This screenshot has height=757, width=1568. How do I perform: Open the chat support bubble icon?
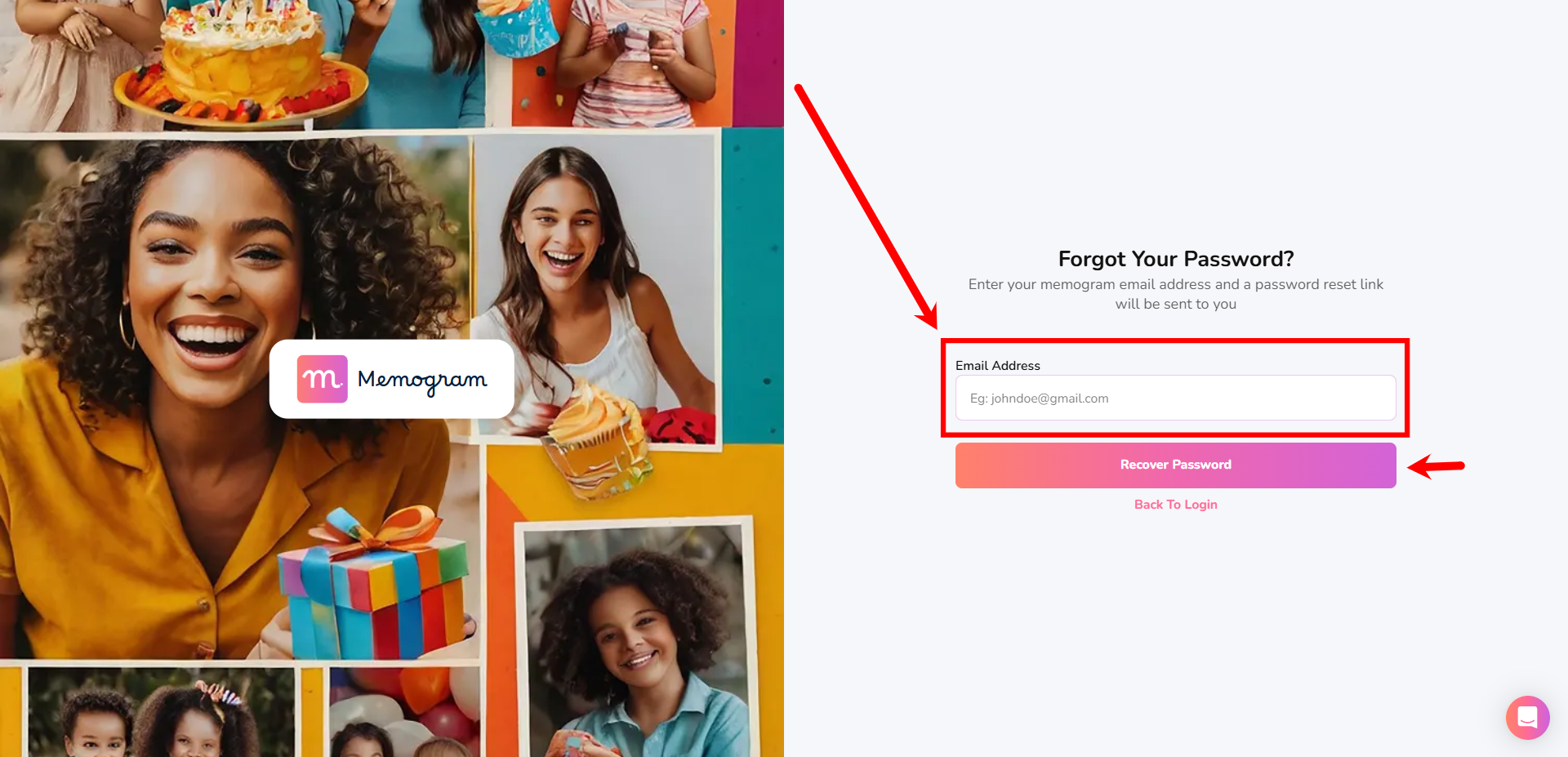tap(1527, 717)
